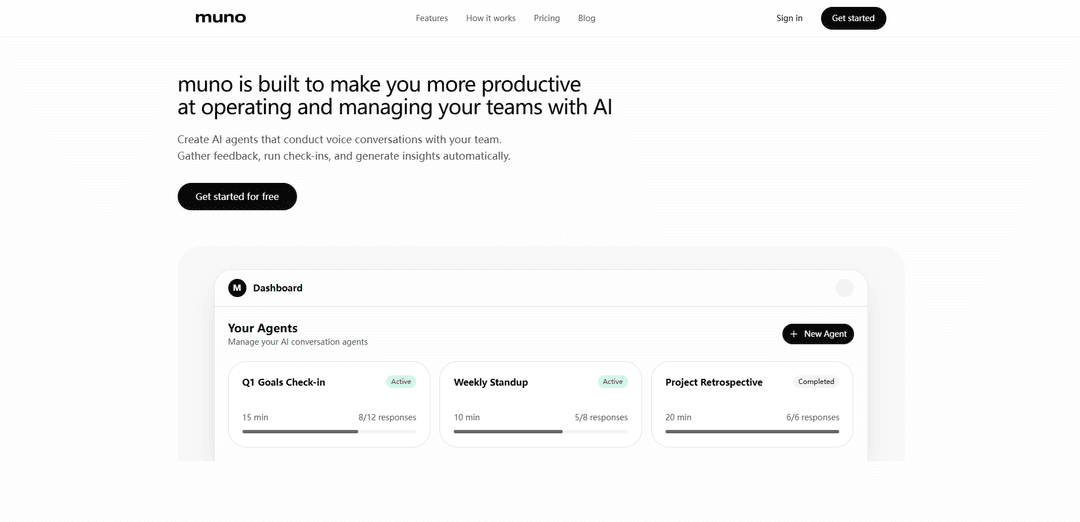Click the Q1 Goals Check-in progress bar
The height and width of the screenshot is (522, 1080).
click(329, 432)
